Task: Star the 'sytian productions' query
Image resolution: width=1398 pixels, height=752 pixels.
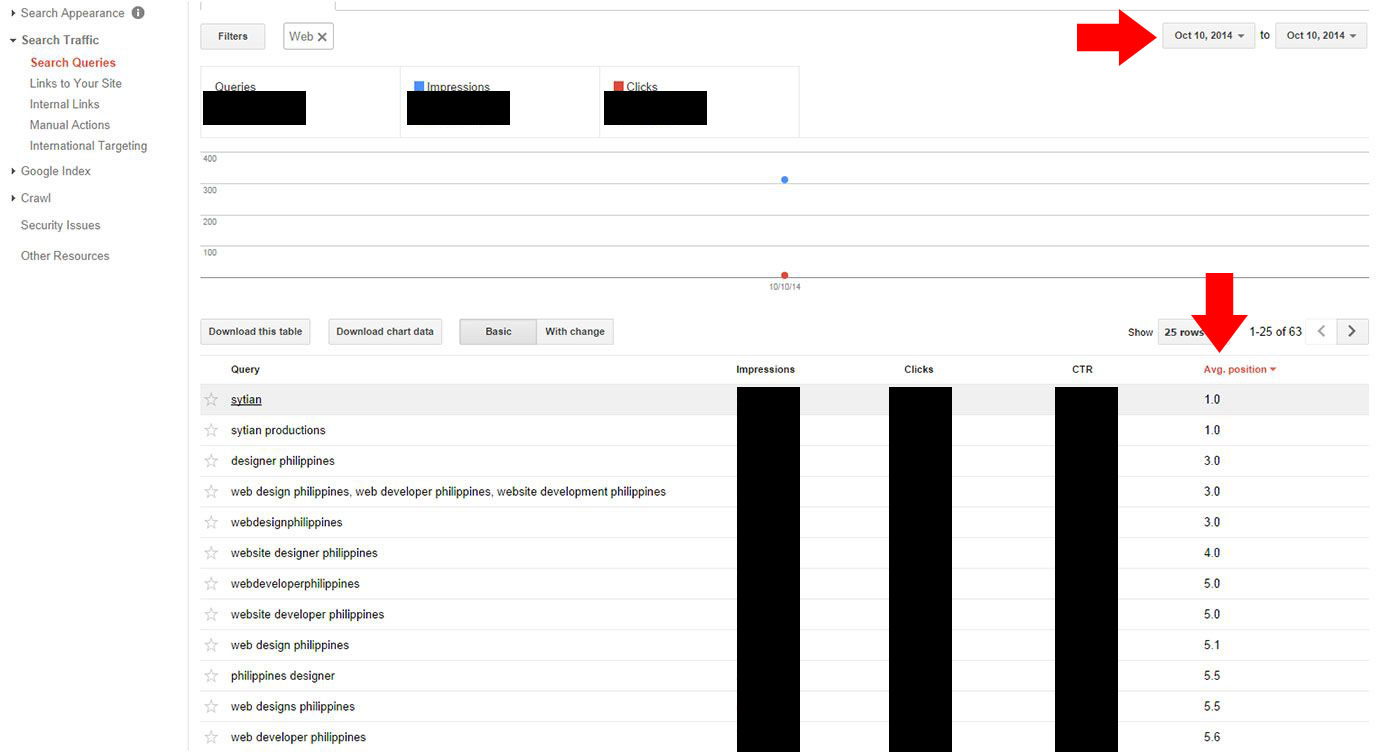Action: click(x=211, y=431)
